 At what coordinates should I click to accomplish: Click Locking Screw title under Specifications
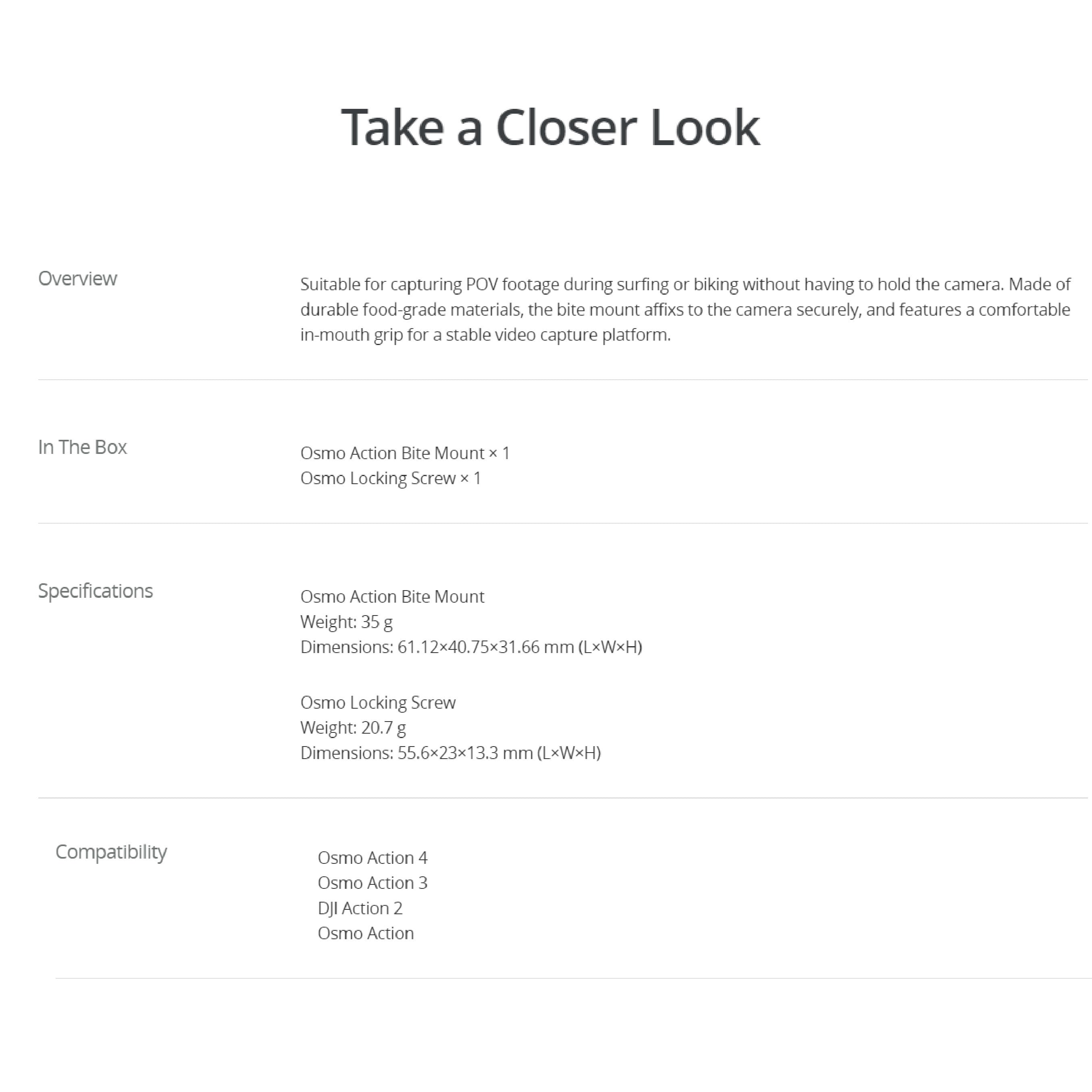(378, 702)
